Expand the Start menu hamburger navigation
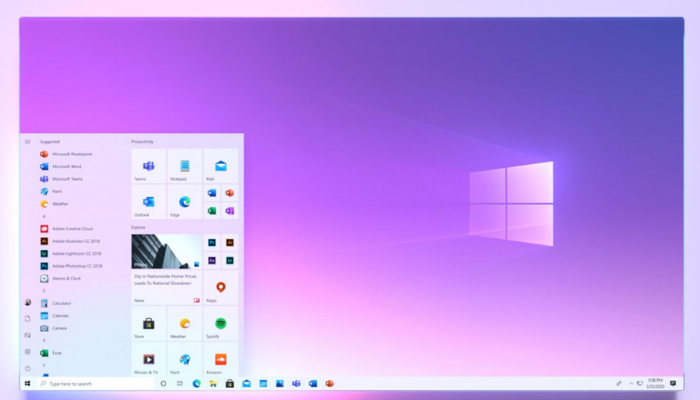Image resolution: width=700 pixels, height=400 pixels. pos(28,142)
